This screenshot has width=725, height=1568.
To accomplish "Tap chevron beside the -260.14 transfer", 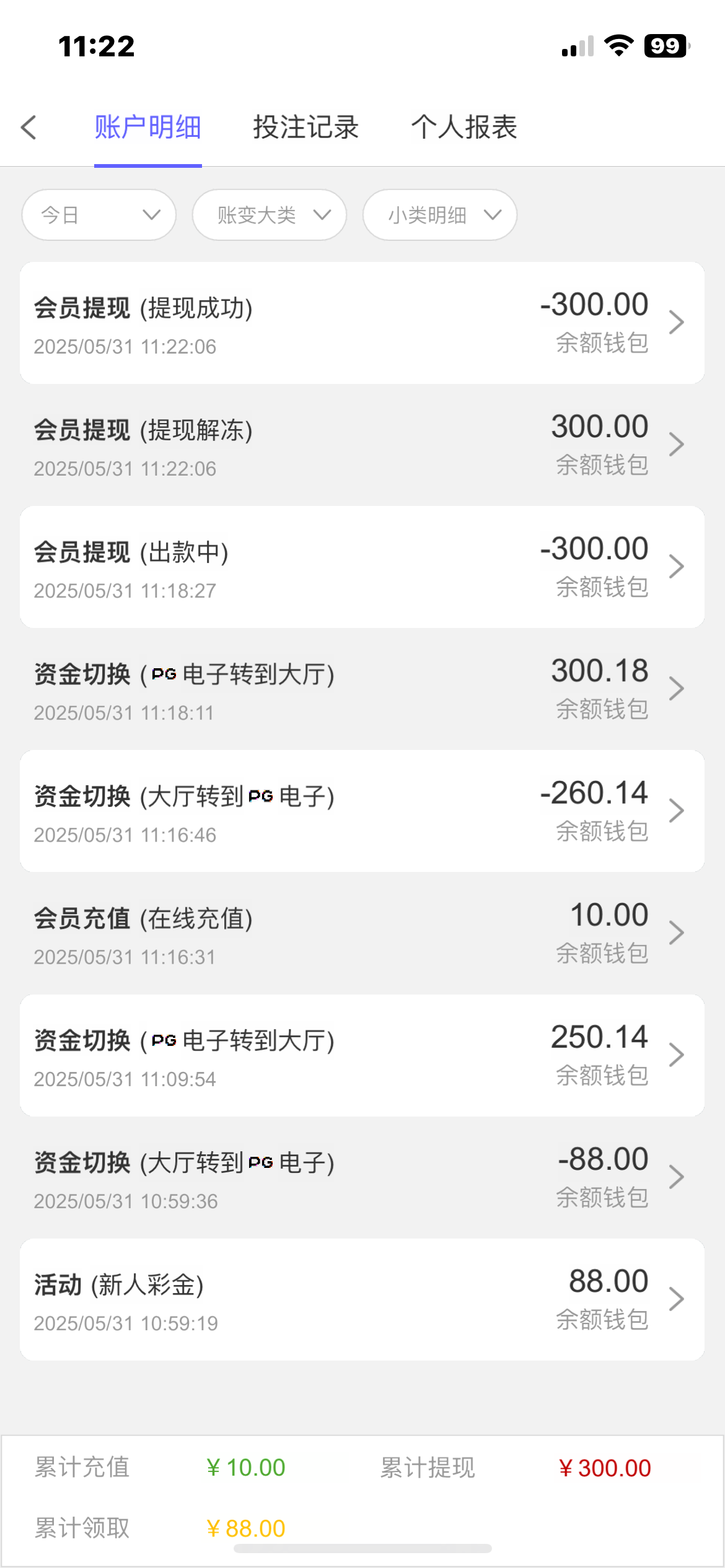I will (x=676, y=811).
